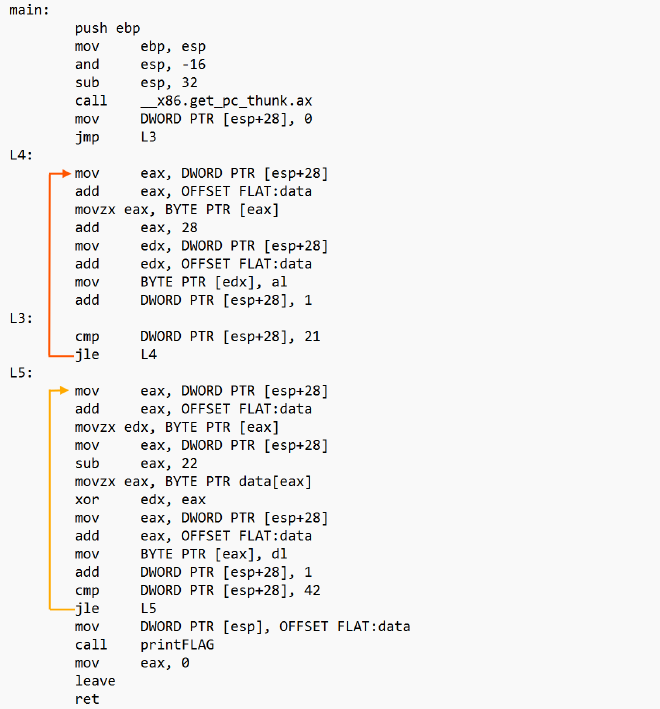Click "mov DWORD PTR [esp+28], 0" line
Viewport: 660px width, 709px height.
pos(193,119)
